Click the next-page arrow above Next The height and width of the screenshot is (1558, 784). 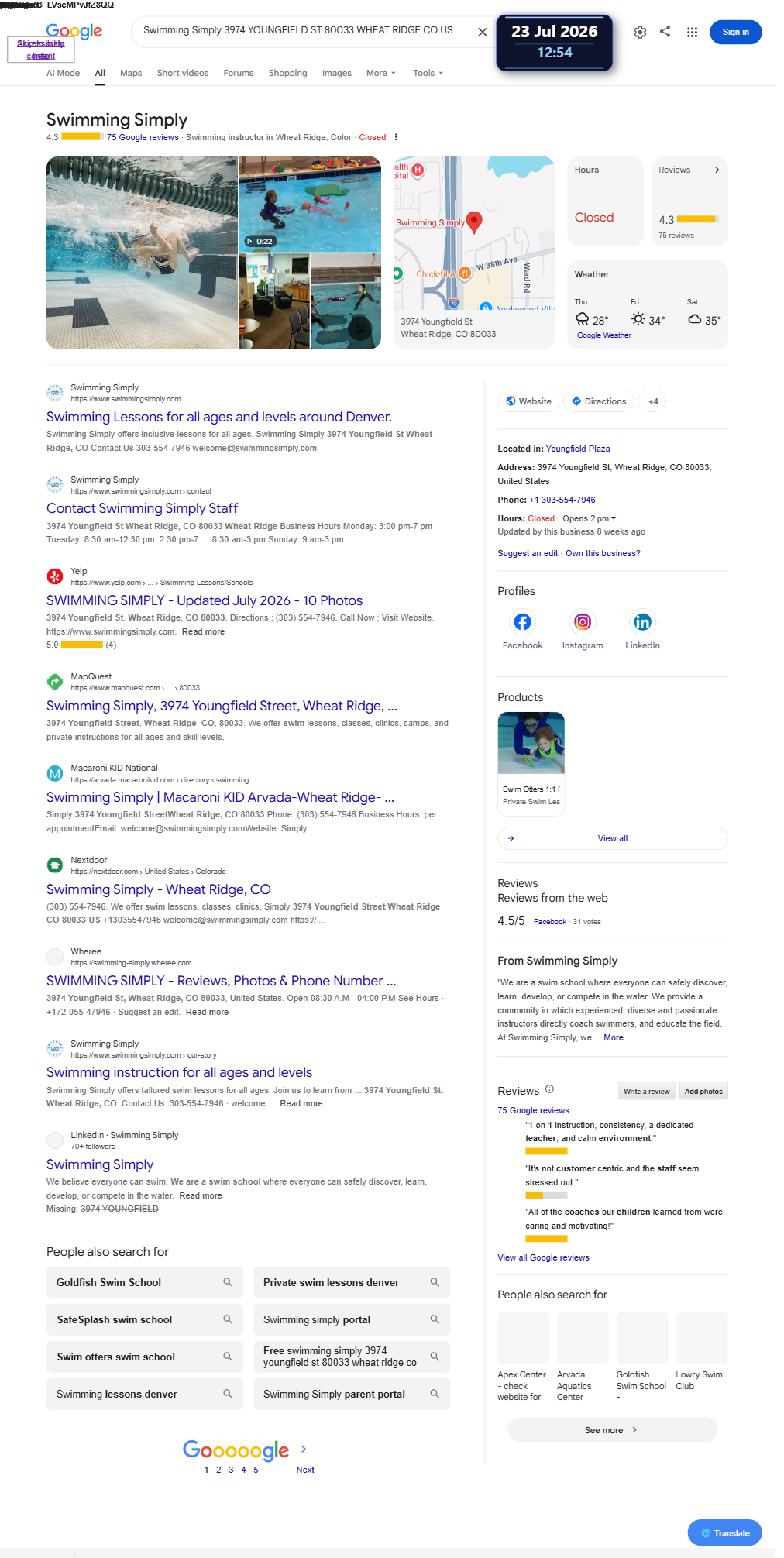[304, 1449]
